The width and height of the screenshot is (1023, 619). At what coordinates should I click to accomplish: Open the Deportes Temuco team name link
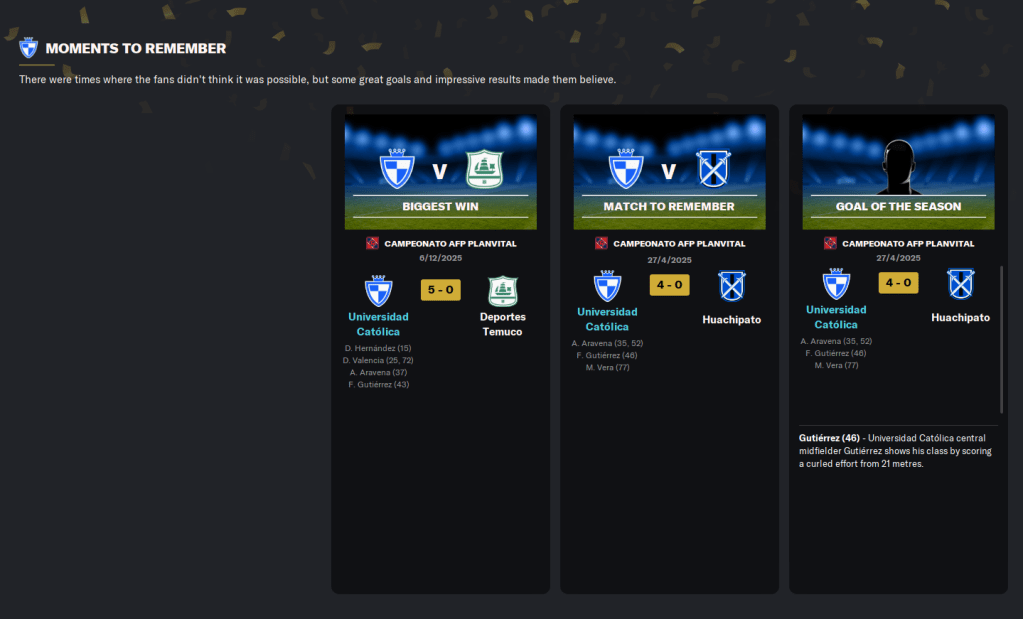coord(502,324)
